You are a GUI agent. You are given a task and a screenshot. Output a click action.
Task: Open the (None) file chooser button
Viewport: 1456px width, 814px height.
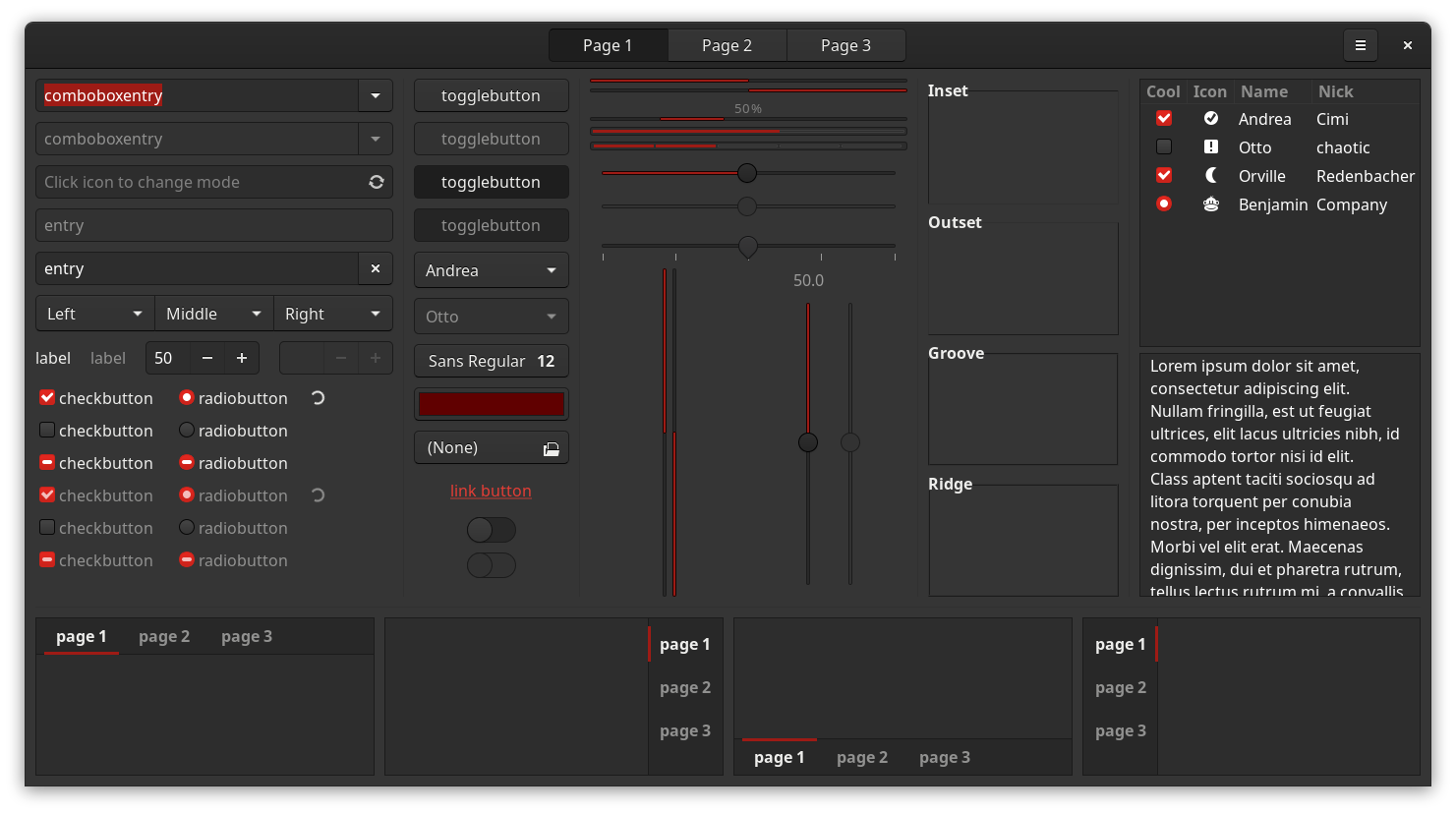pyautogui.click(x=492, y=447)
